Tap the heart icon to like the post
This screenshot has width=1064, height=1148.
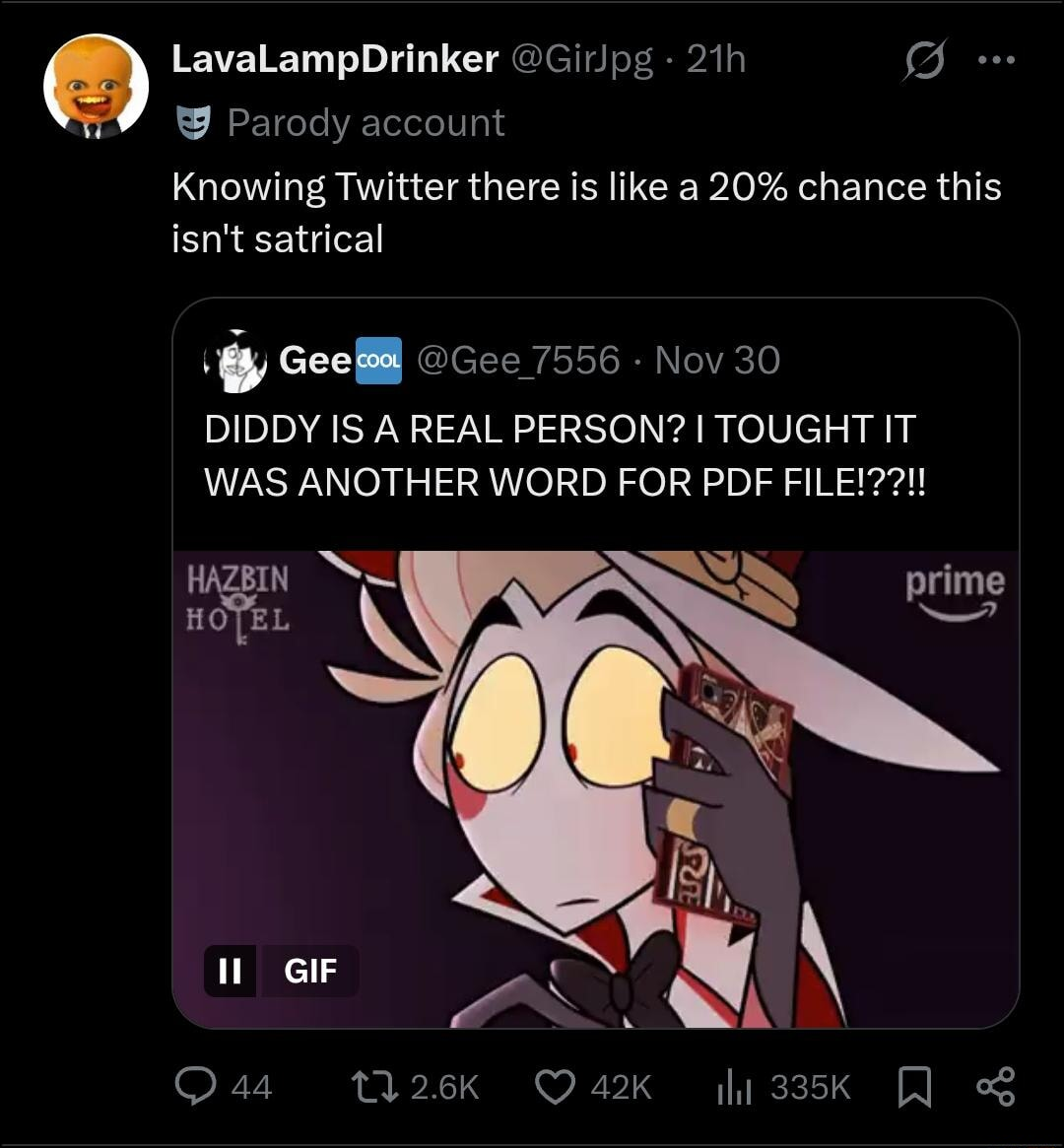(556, 1087)
